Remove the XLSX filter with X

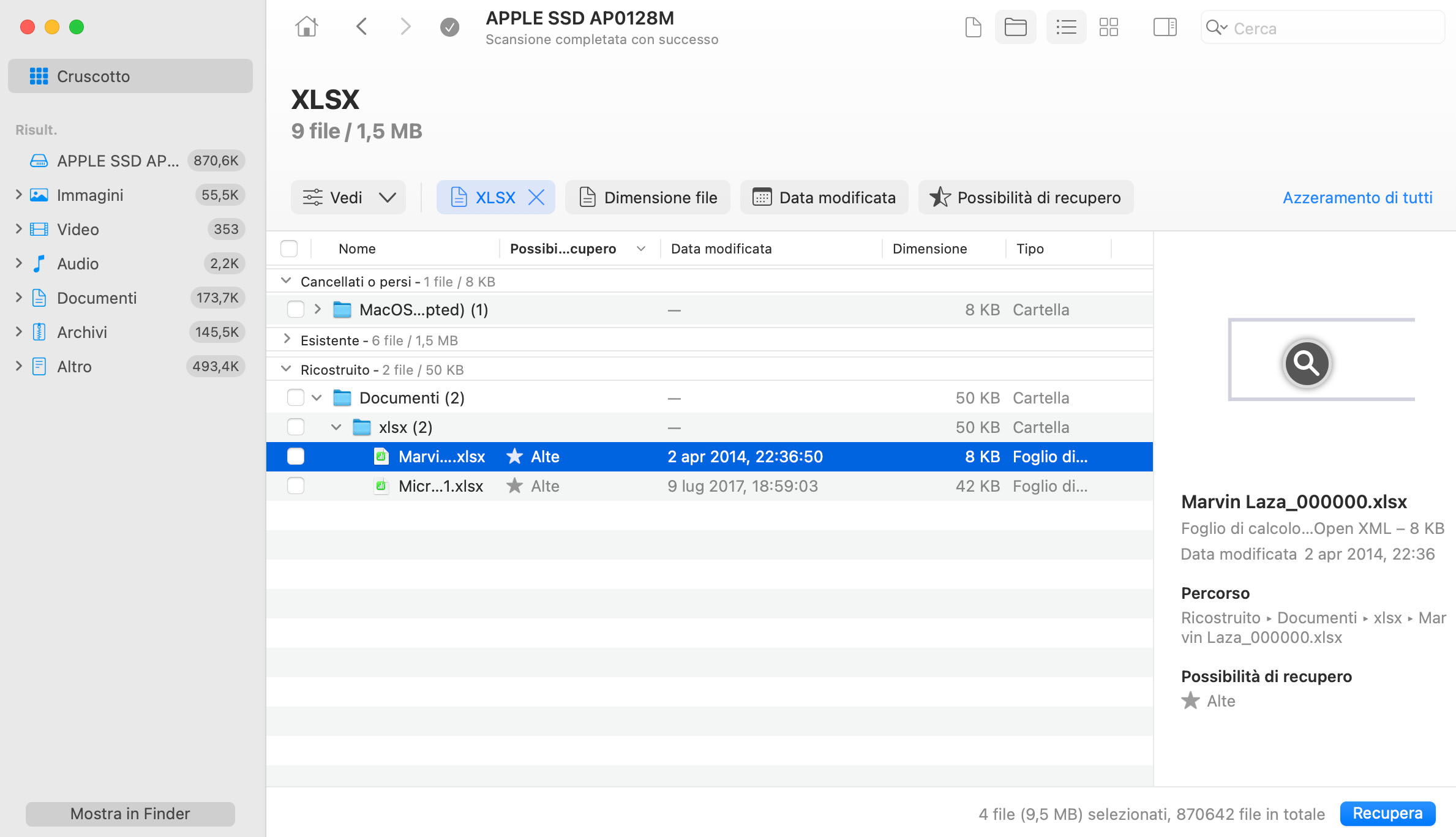pos(536,197)
